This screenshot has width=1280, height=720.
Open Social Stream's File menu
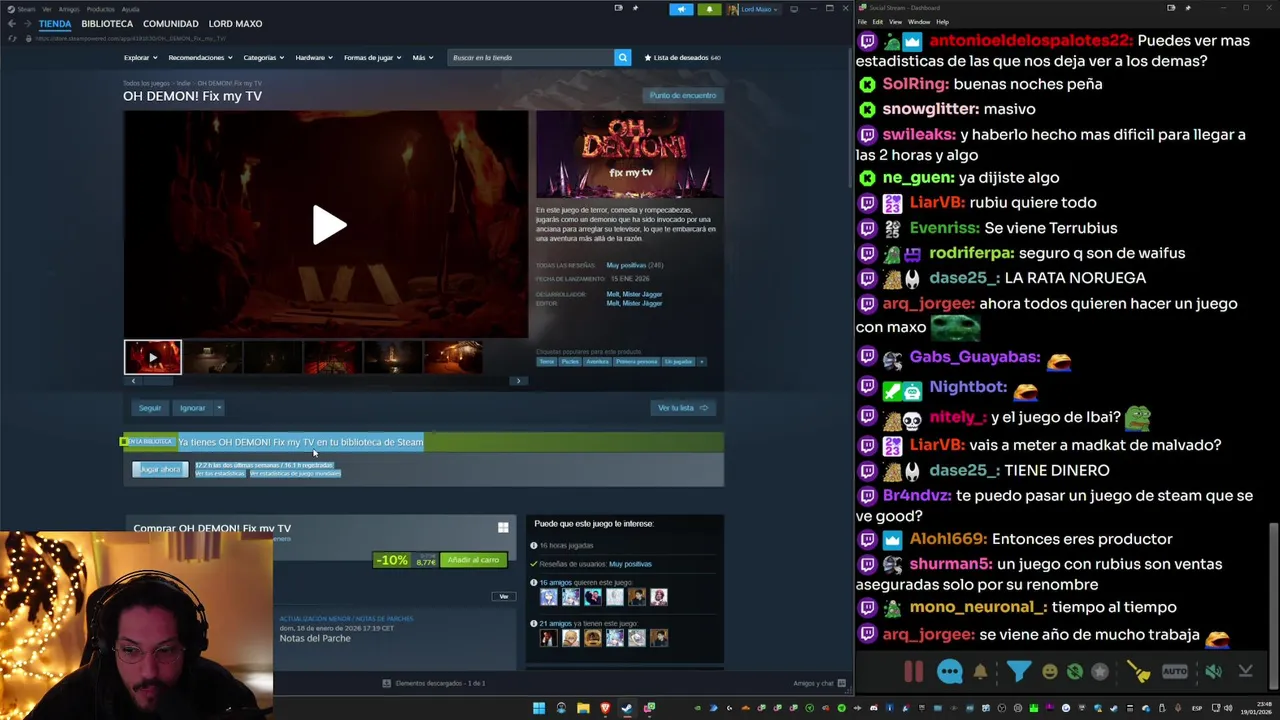pos(862,22)
